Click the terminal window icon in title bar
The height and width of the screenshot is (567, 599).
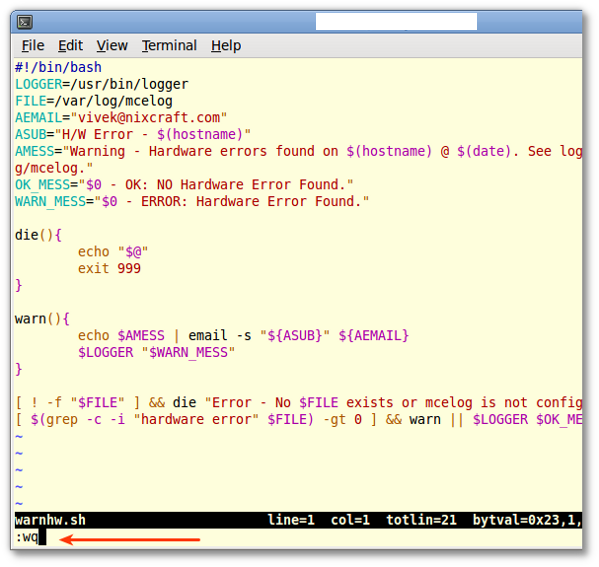point(25,22)
